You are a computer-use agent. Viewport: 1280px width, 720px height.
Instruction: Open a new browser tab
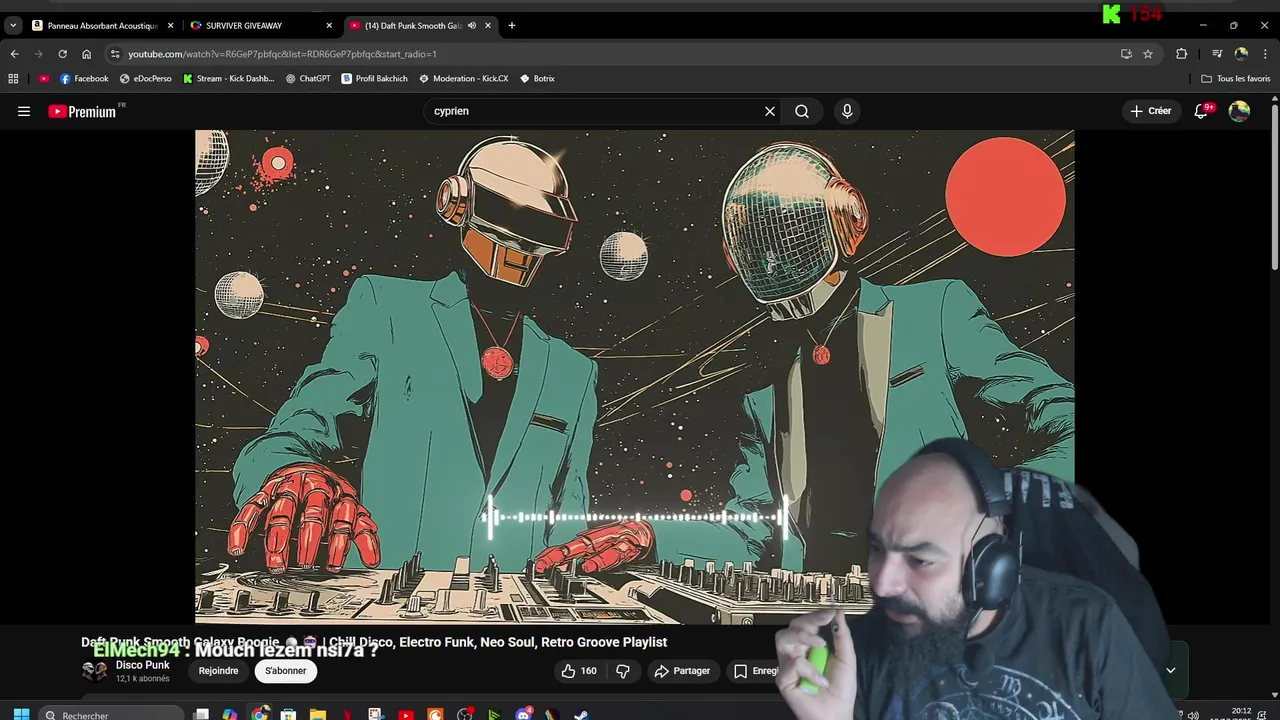(x=511, y=25)
